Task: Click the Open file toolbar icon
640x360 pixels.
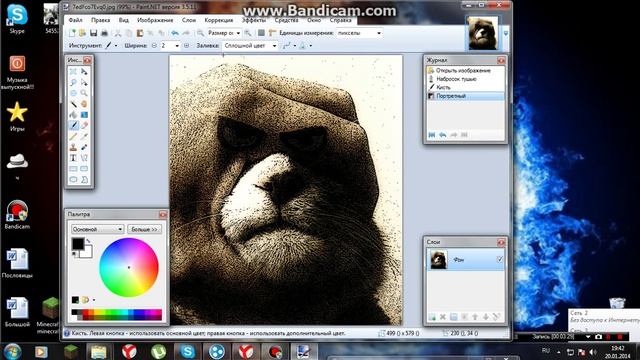Action: tap(82, 33)
